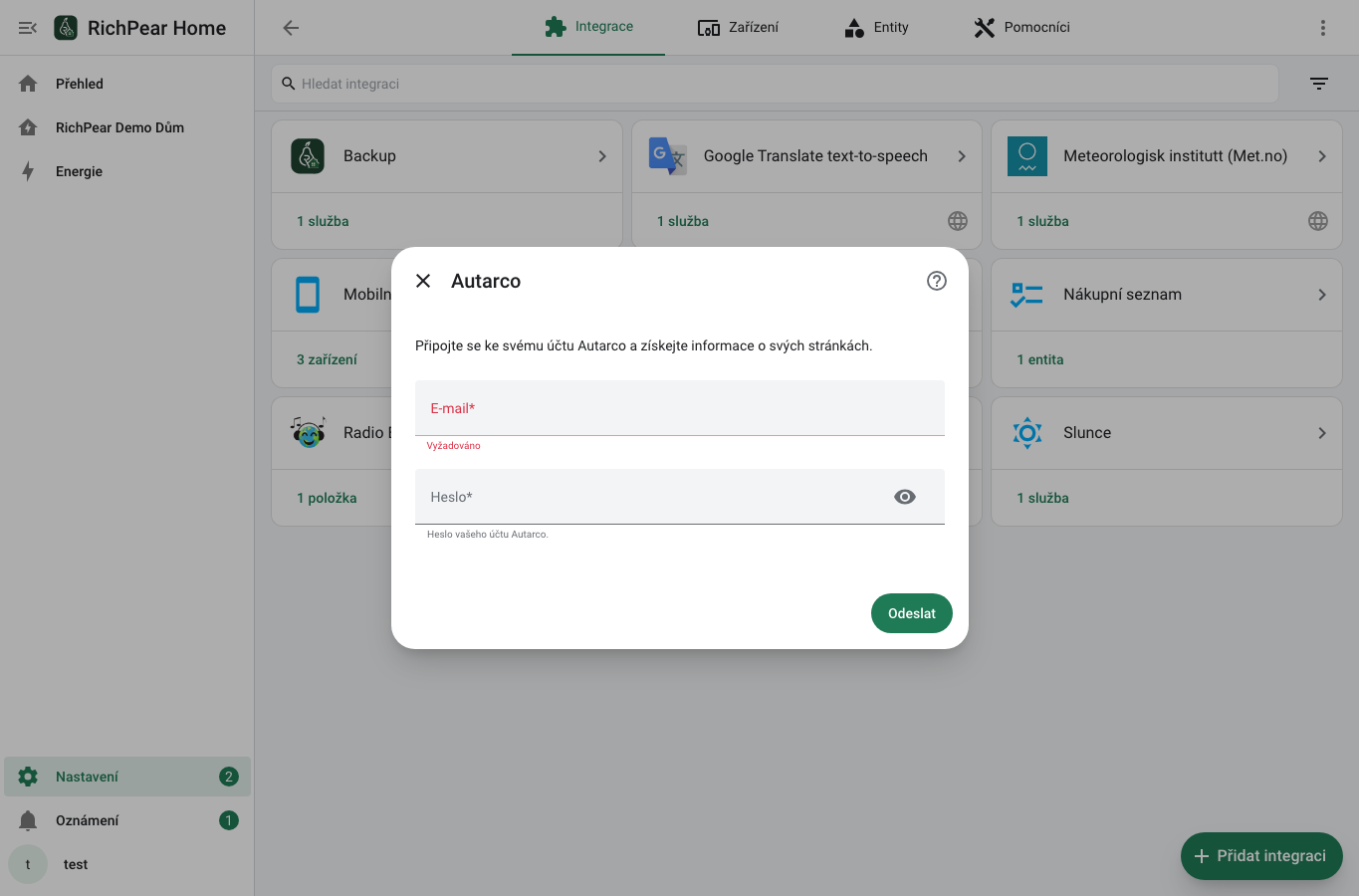Click the Google Translate icon

click(668, 156)
